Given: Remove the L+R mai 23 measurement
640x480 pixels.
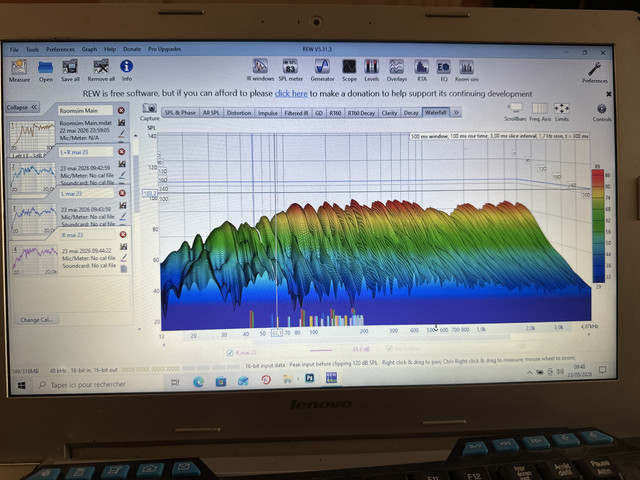Looking at the screenshot, I should click(x=122, y=151).
